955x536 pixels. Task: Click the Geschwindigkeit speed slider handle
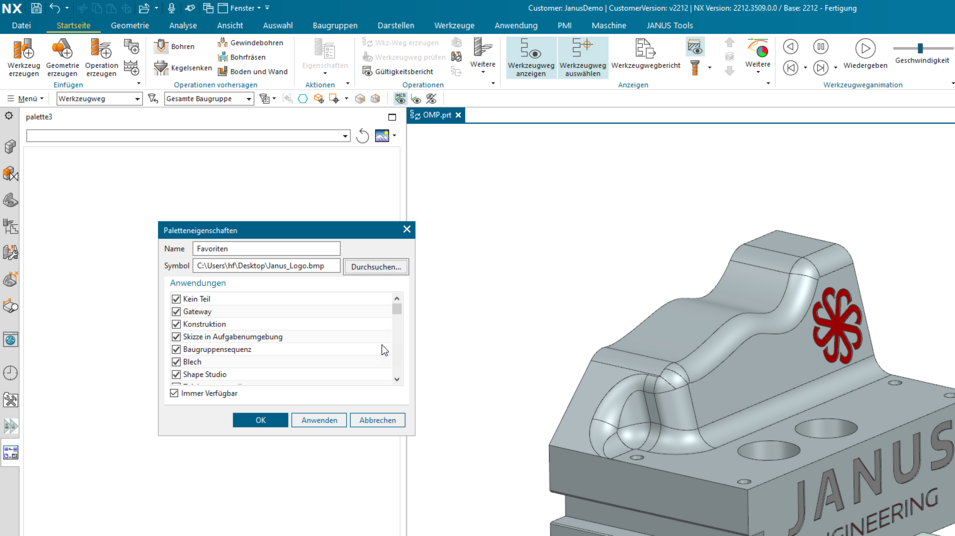click(x=920, y=48)
